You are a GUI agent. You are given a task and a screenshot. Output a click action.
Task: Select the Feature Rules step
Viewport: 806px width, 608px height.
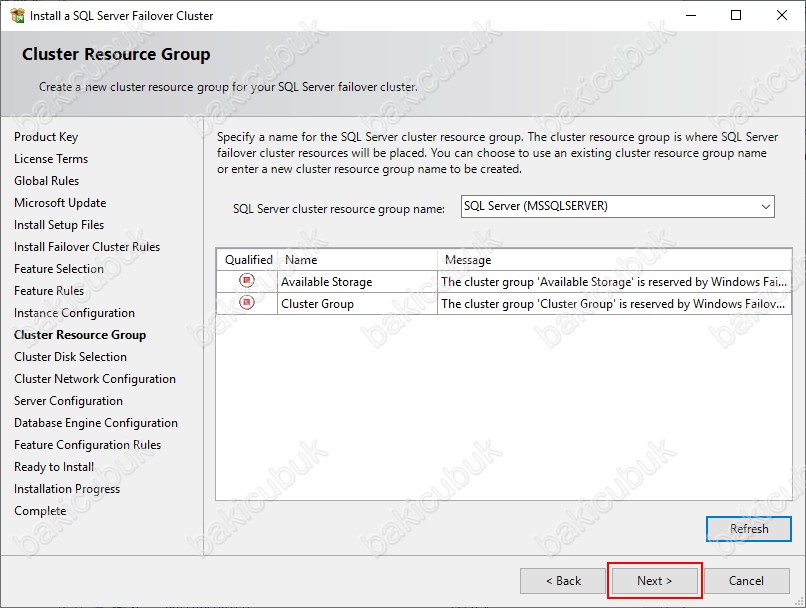pyautogui.click(x=49, y=291)
